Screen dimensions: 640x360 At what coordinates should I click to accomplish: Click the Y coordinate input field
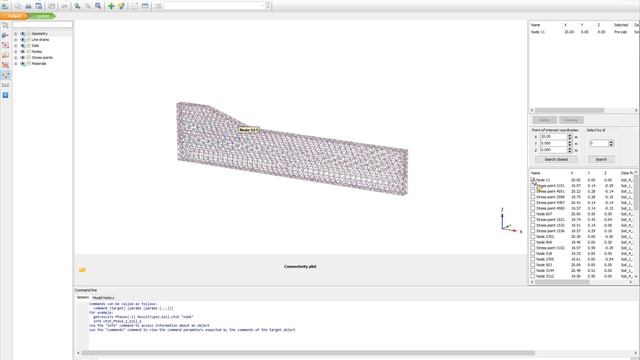tap(553, 143)
